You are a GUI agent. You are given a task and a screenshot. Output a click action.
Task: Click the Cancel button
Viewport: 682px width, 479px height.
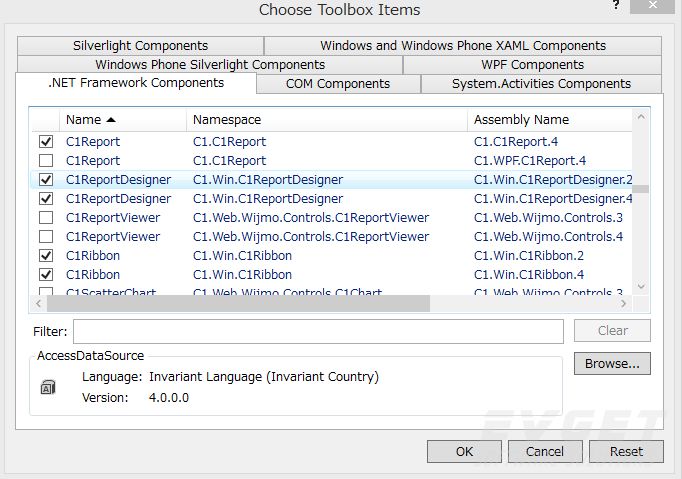click(x=545, y=452)
